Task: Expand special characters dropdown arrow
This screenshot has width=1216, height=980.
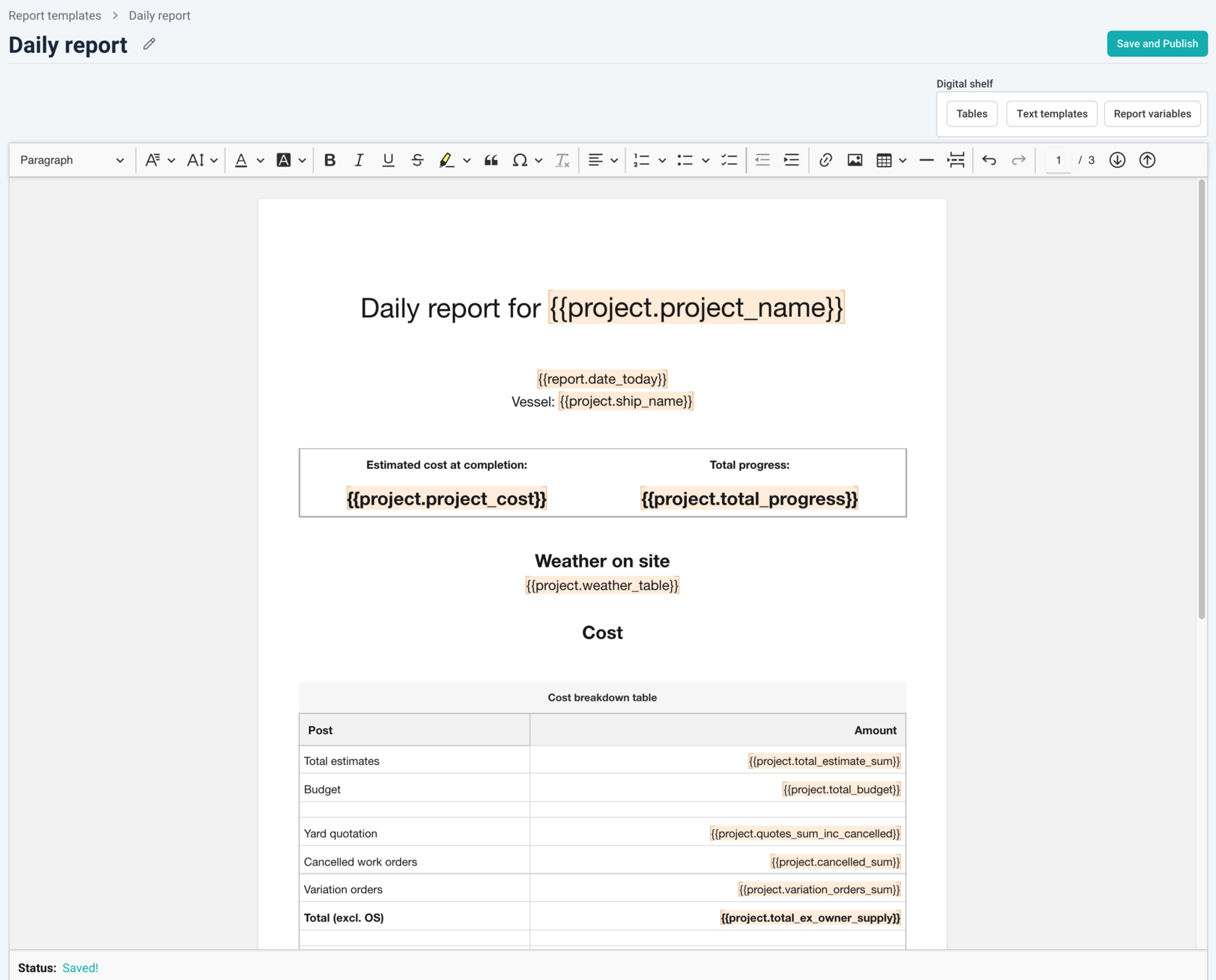Action: click(539, 161)
